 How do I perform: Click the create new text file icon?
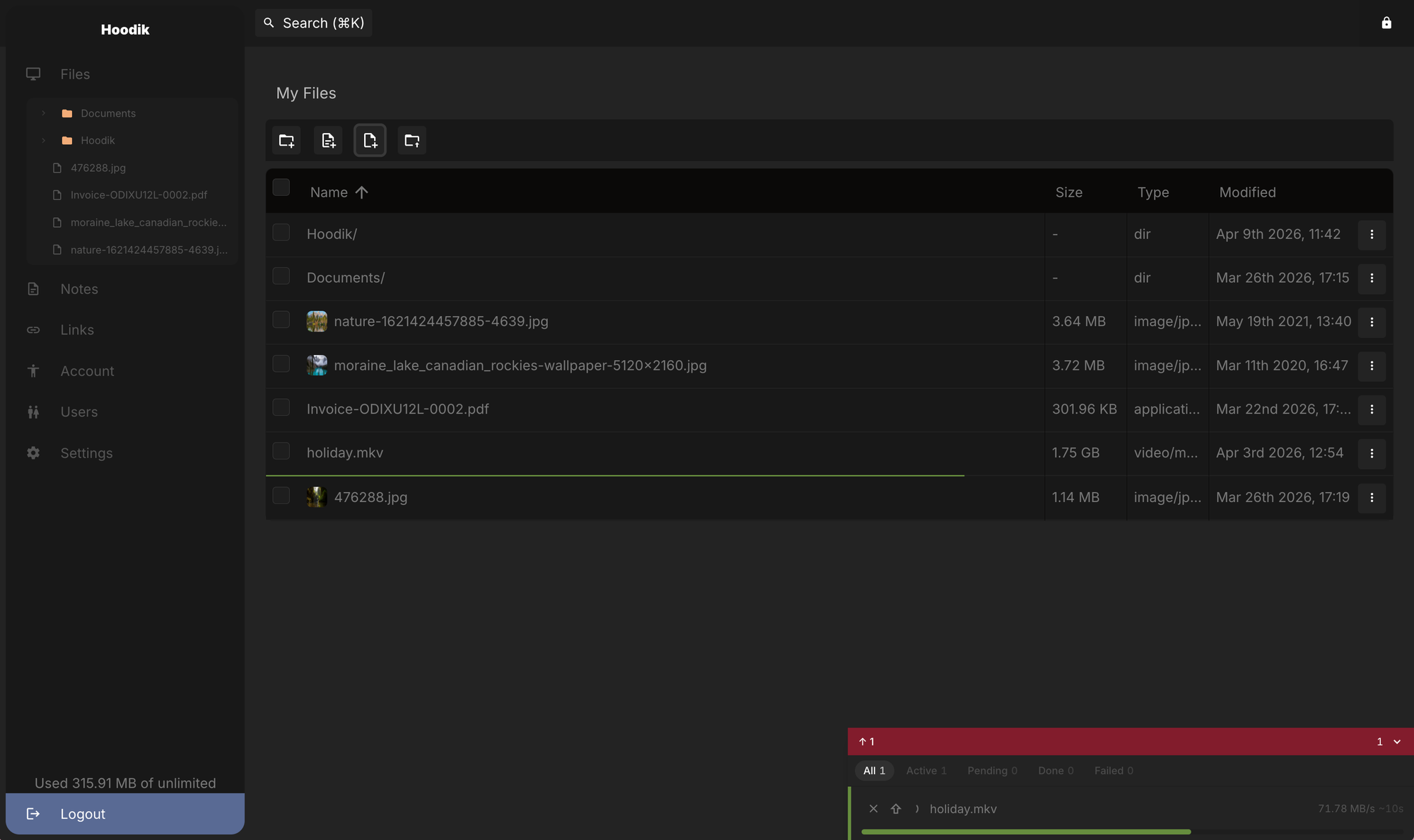pyautogui.click(x=328, y=141)
